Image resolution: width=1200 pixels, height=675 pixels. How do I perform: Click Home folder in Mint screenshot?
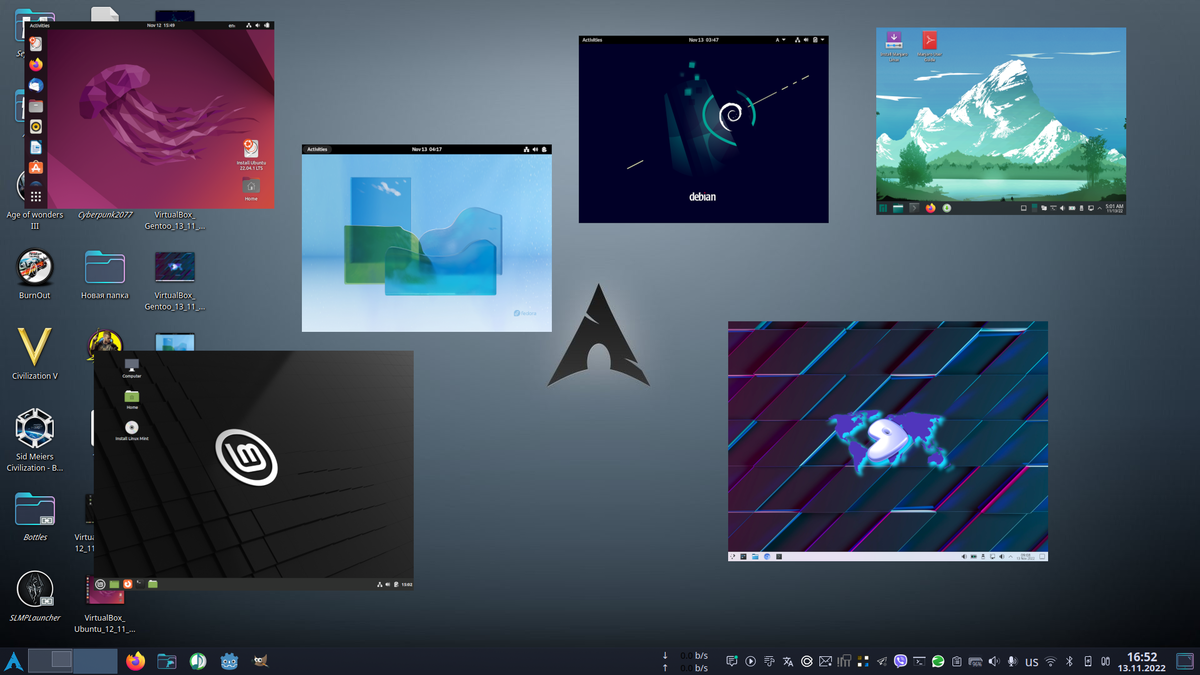tap(131, 399)
